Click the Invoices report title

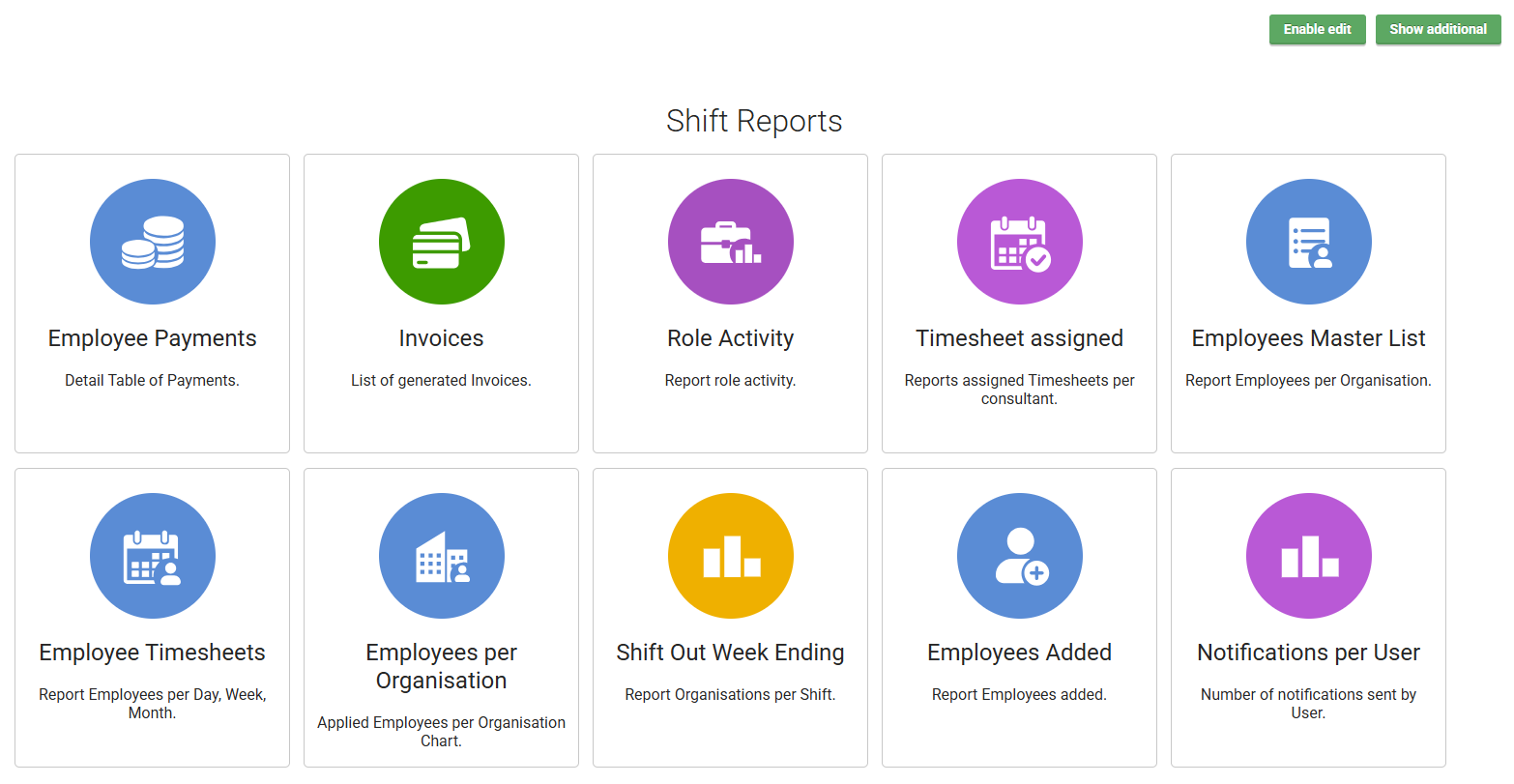pos(441,338)
